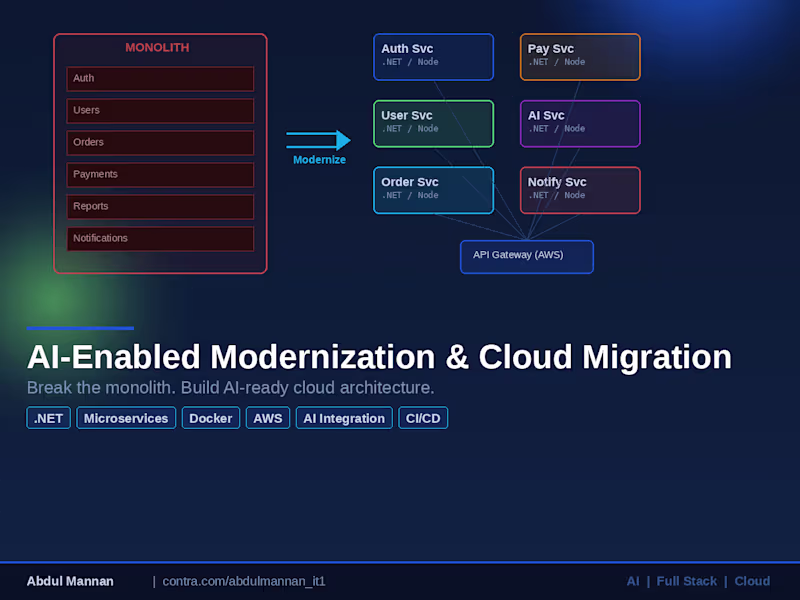The height and width of the screenshot is (600, 800).
Task: Select the Payments row in the monolith
Action: (160, 174)
